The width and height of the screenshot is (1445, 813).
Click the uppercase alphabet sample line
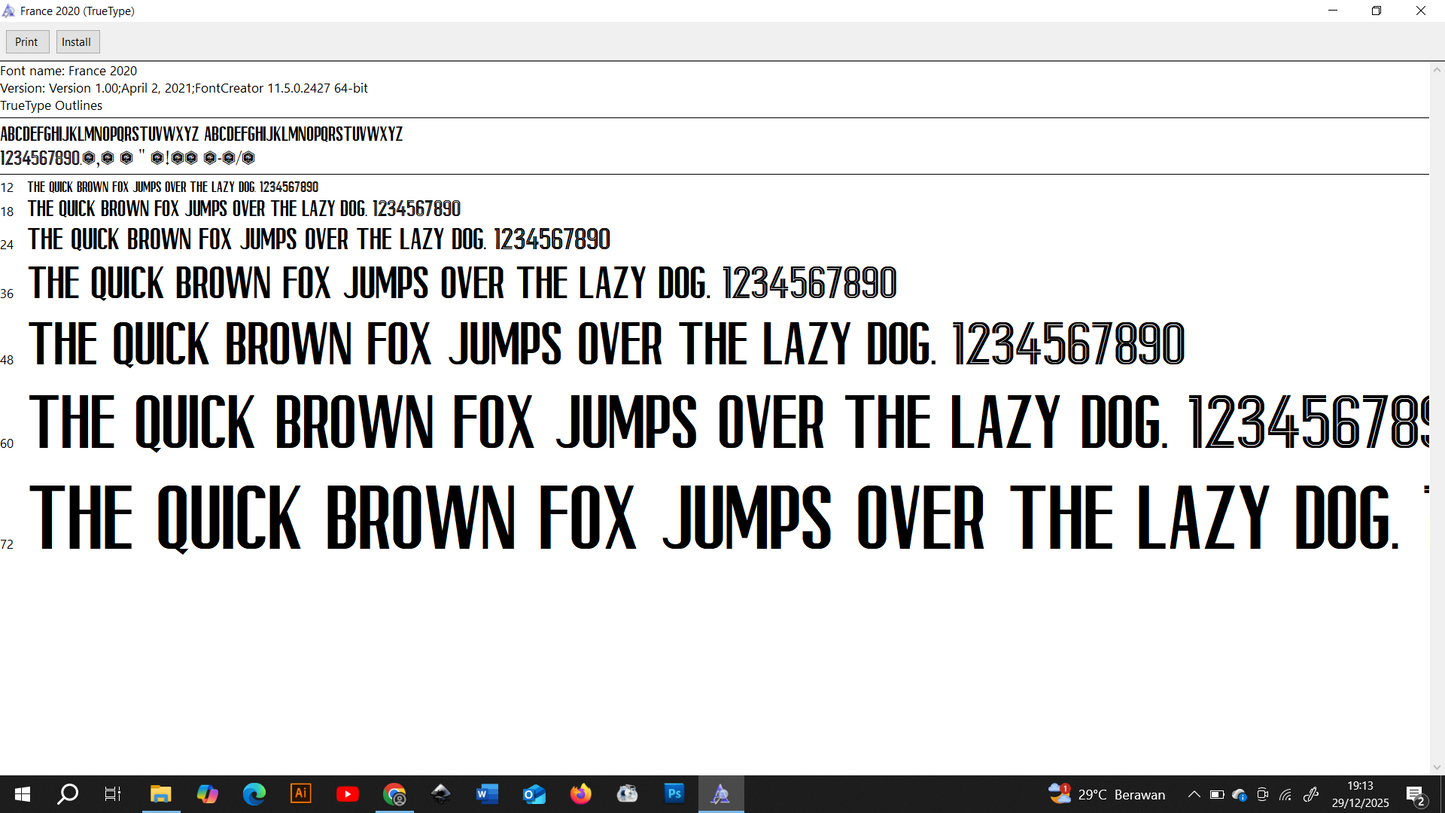click(201, 134)
